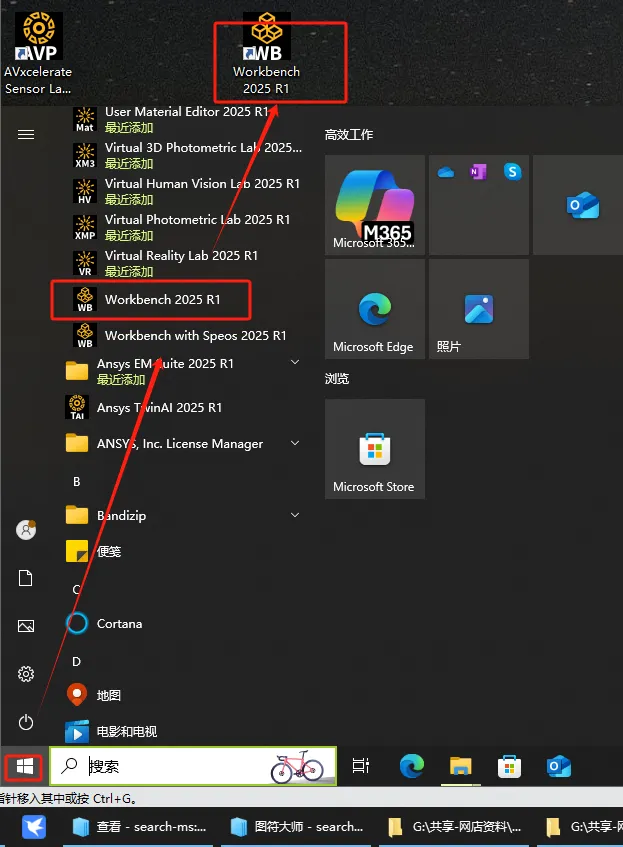Switch to 图符大师 - search window
The image size is (623, 847).
pos(297,826)
